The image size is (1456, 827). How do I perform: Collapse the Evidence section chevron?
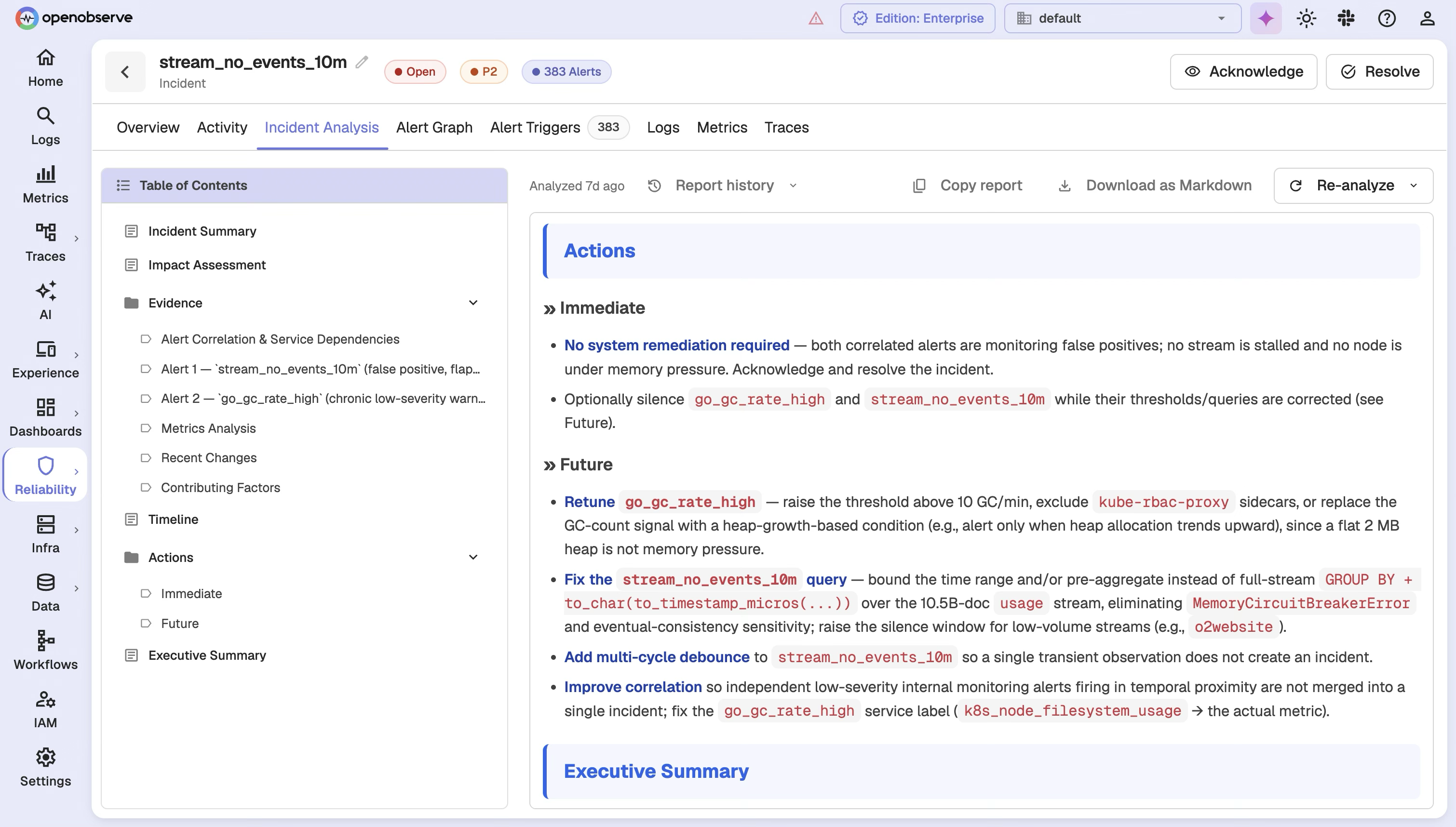[x=472, y=303]
